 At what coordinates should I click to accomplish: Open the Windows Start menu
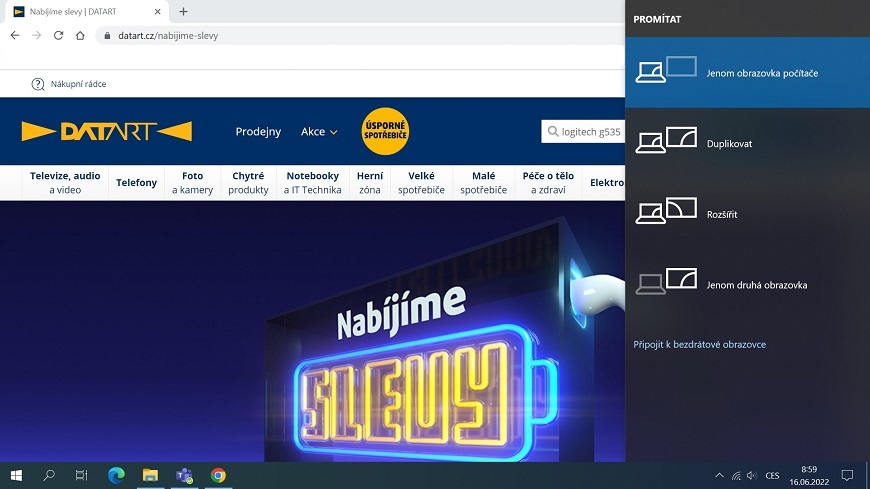coord(16,475)
